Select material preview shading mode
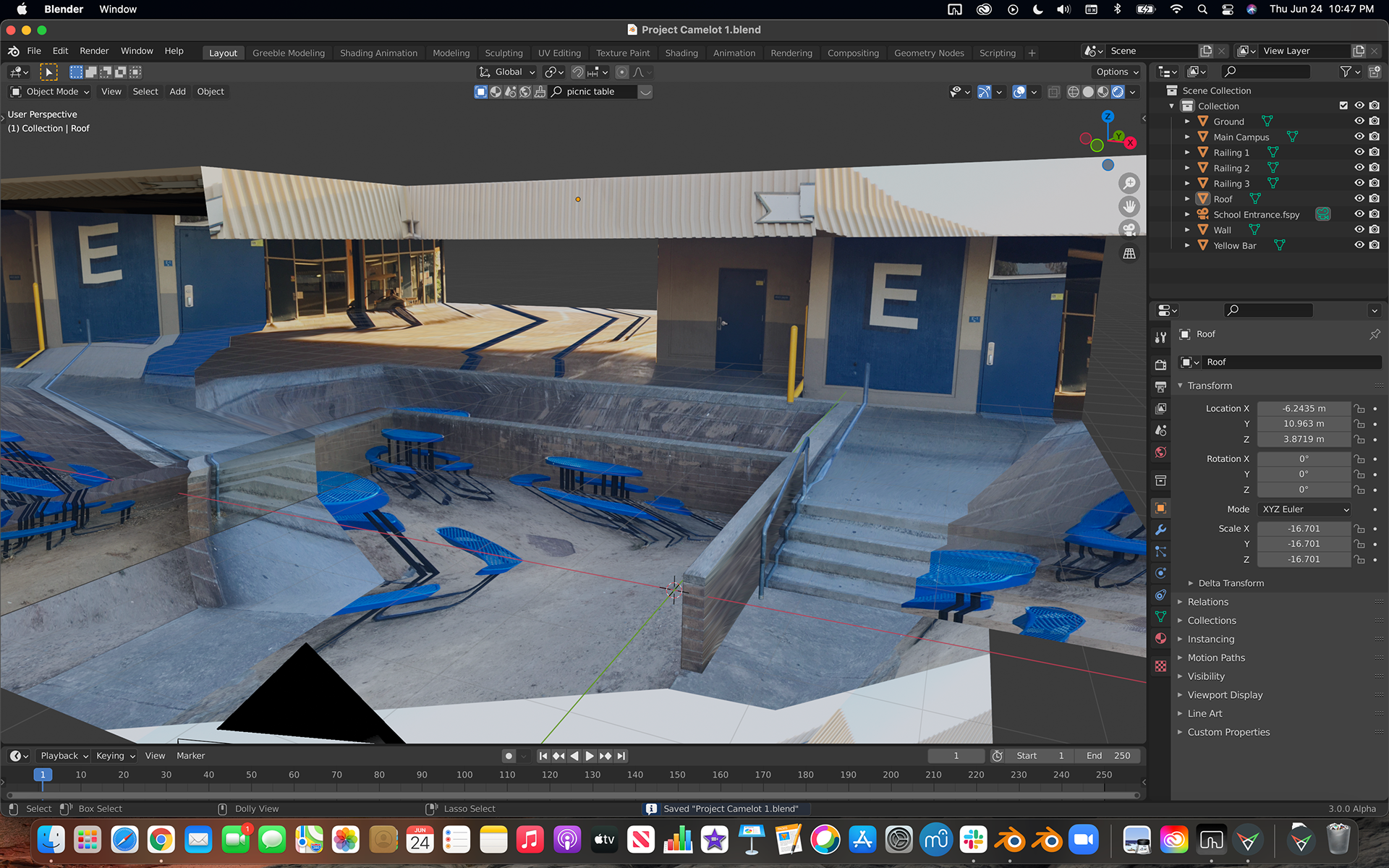 (1103, 92)
